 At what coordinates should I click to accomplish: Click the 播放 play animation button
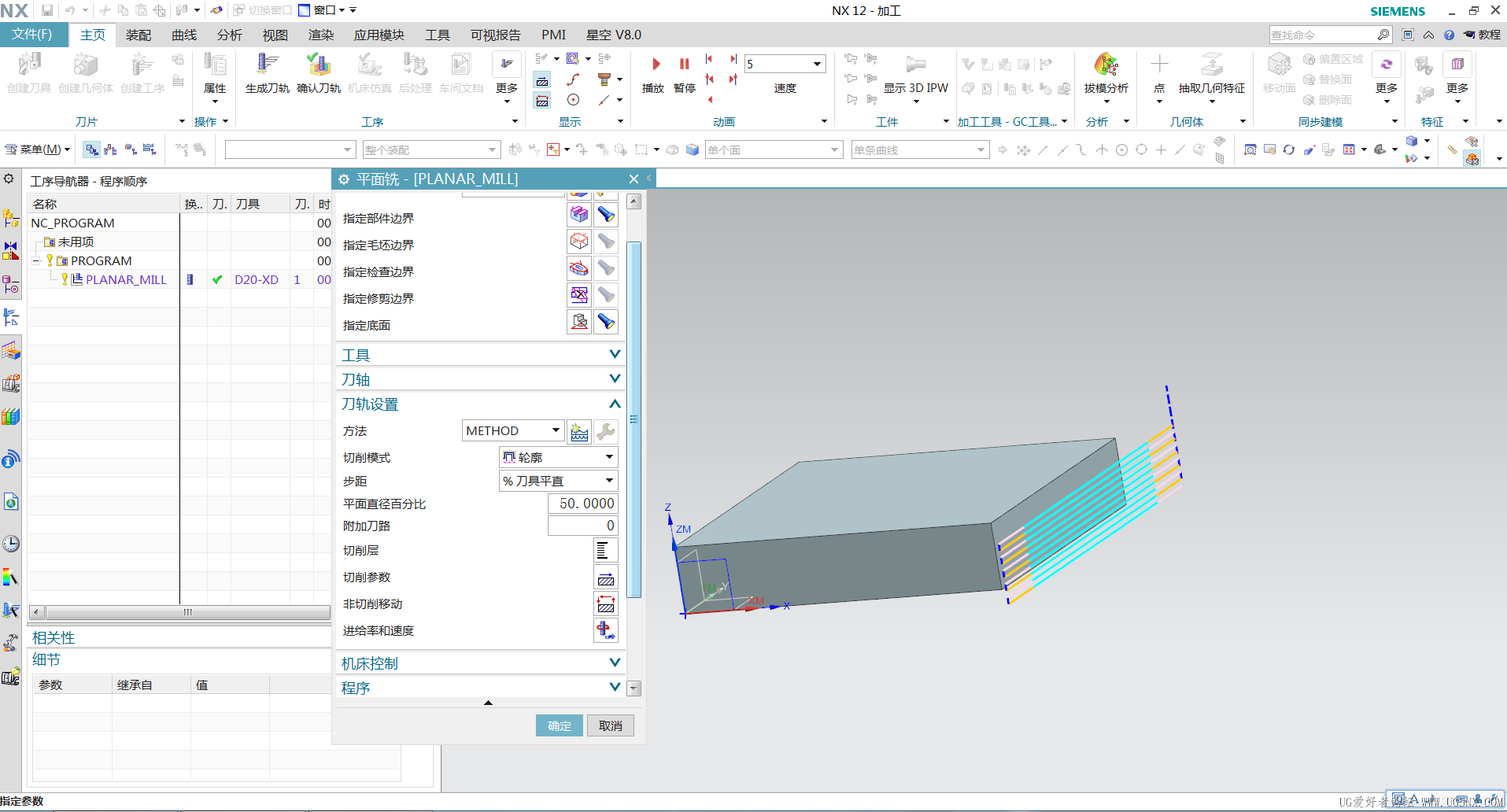(656, 65)
